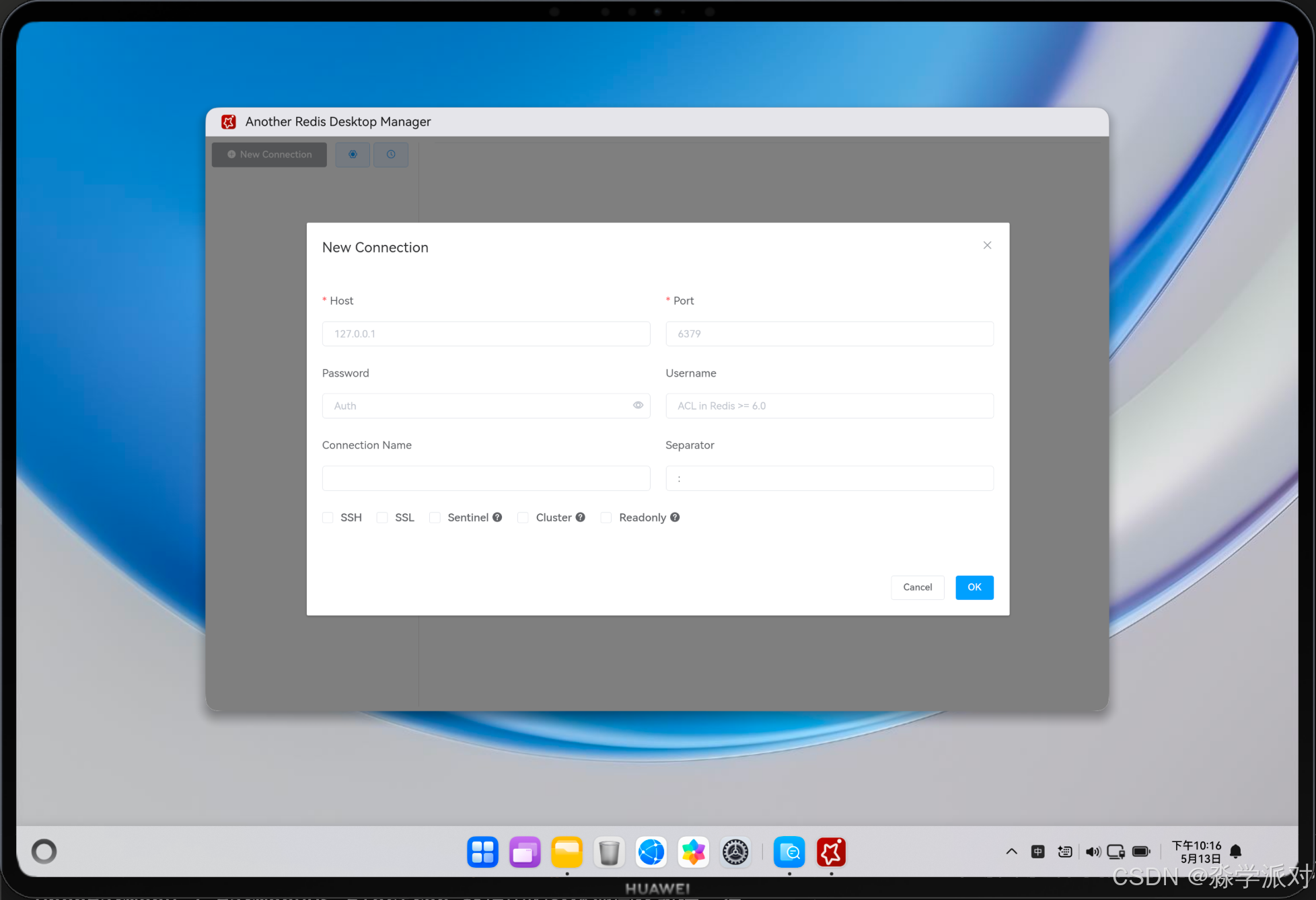Open the blue search app in dock
This screenshot has width=1316, height=900.
tap(789, 852)
